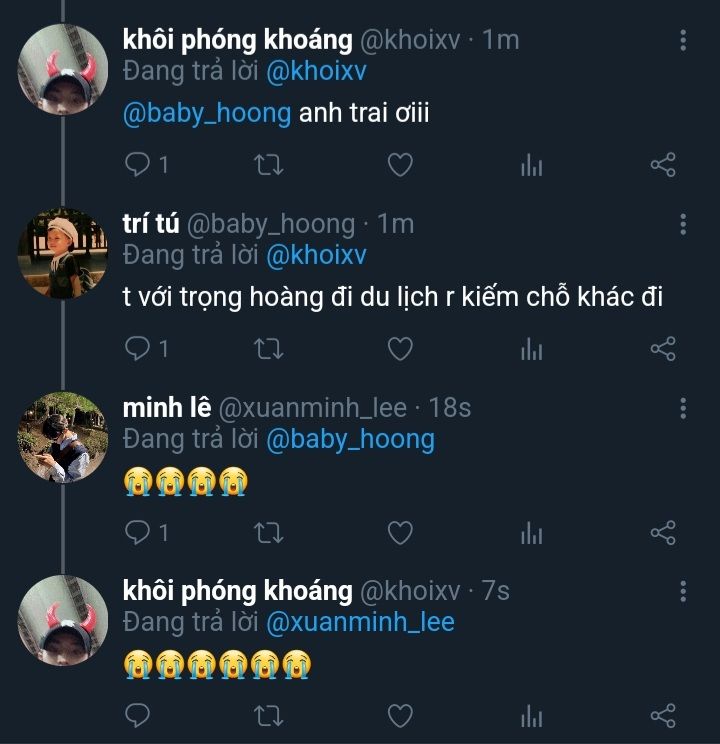This screenshot has height=744, width=720.
Task: Reply to the last khôi phóng khoáng tweet
Action: pos(138,716)
